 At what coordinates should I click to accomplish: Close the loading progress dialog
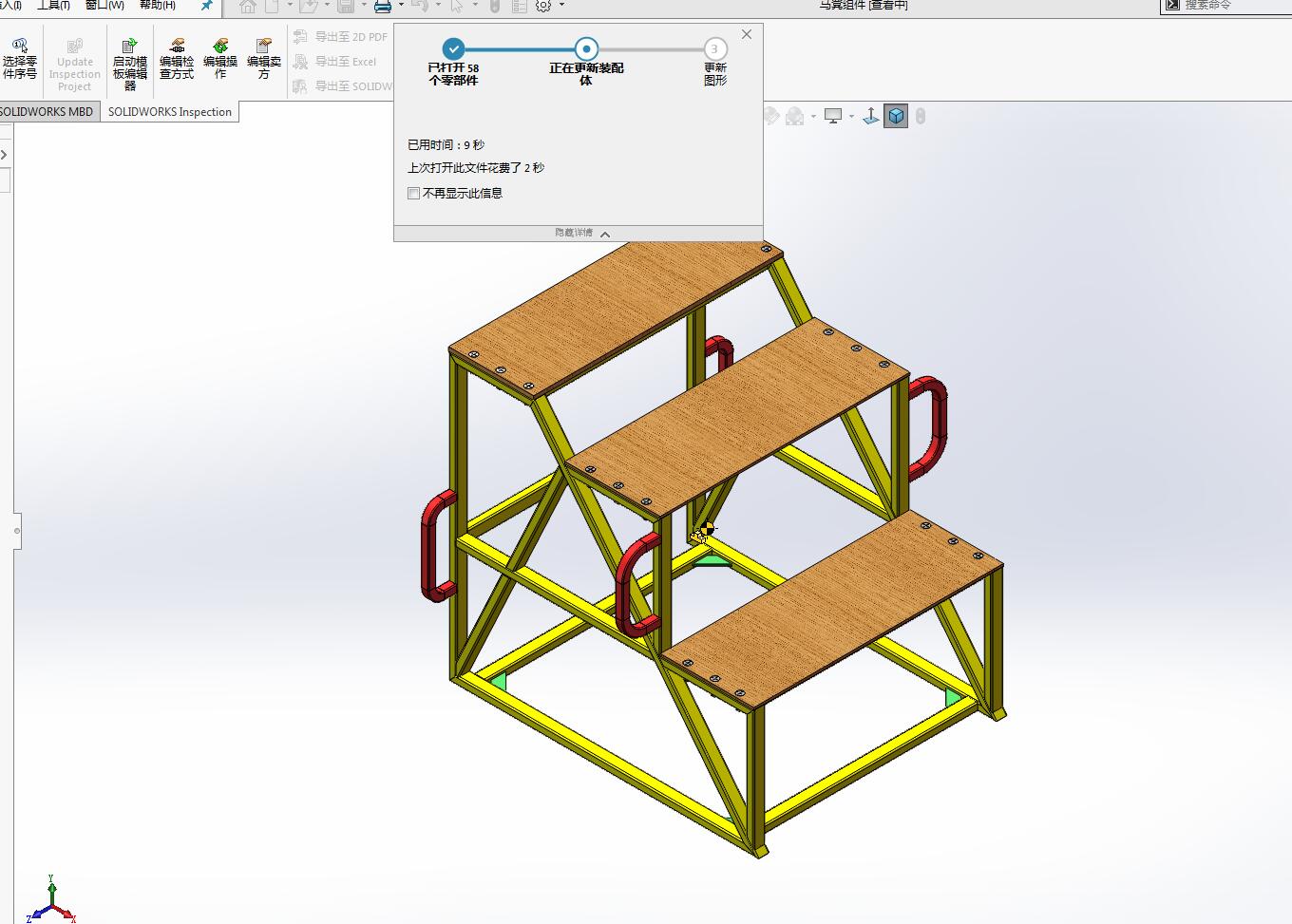pos(747,34)
